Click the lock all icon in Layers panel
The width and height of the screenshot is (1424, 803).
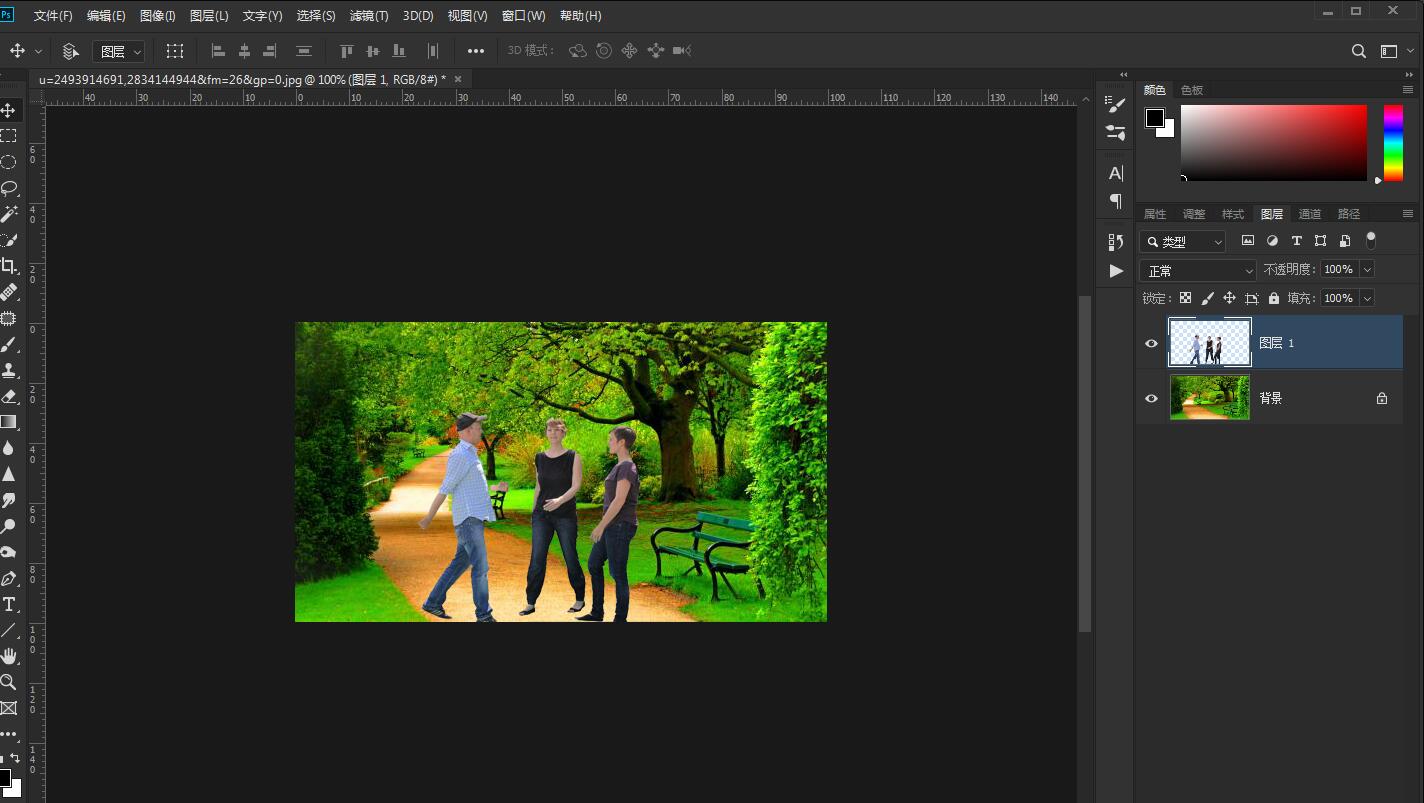[1273, 298]
